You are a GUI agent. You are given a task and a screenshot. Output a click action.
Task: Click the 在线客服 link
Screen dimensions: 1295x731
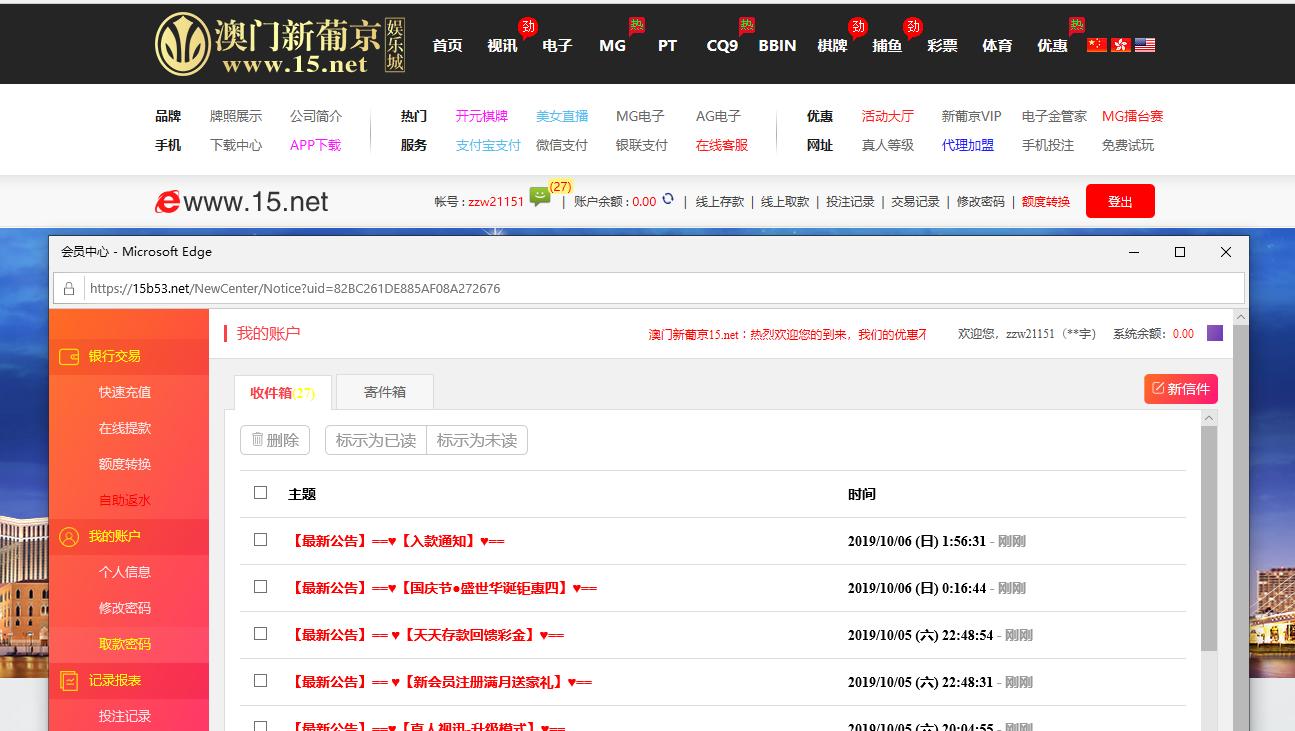tap(722, 145)
